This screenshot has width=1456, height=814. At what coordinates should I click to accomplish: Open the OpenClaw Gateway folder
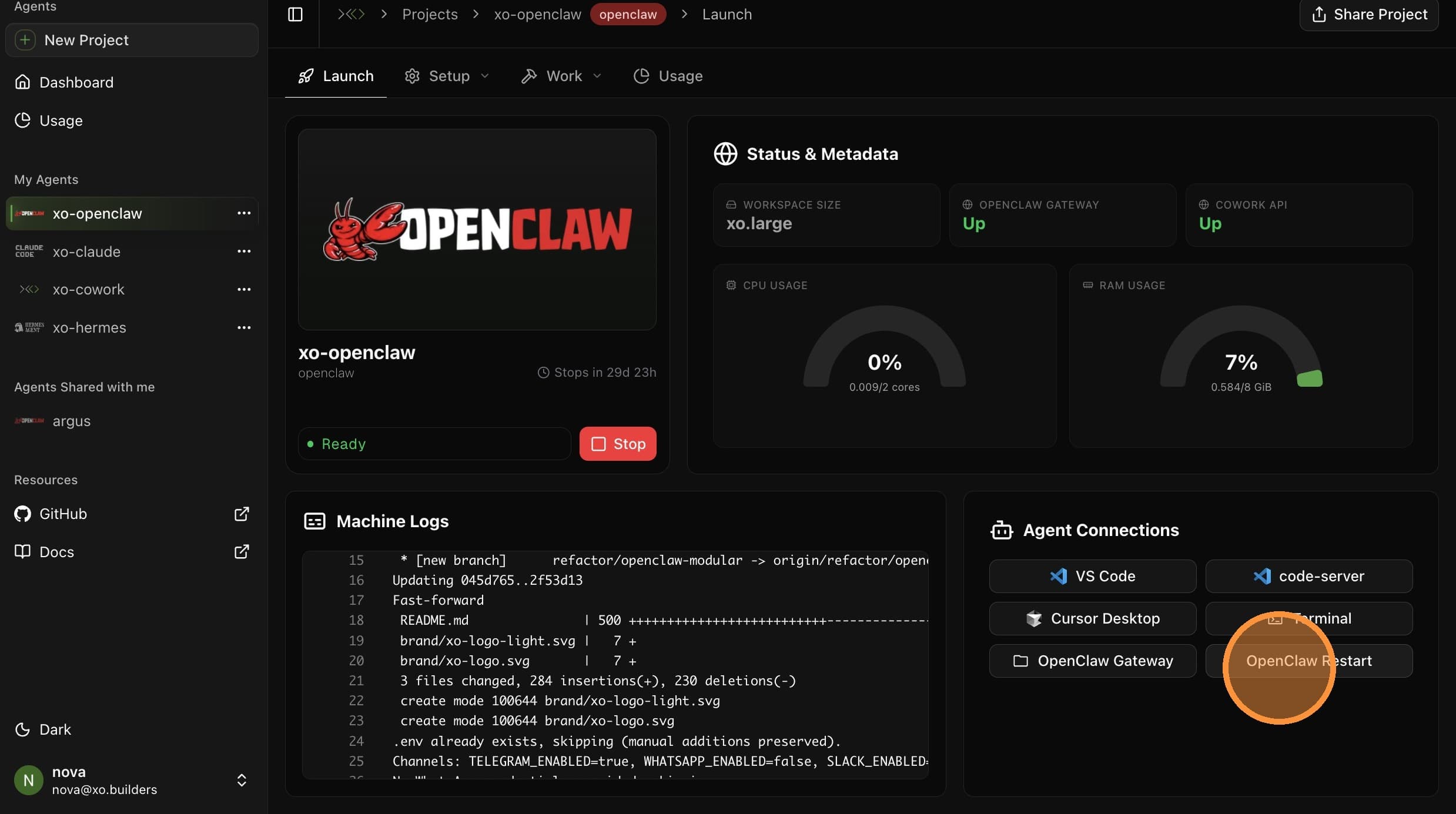point(1092,661)
